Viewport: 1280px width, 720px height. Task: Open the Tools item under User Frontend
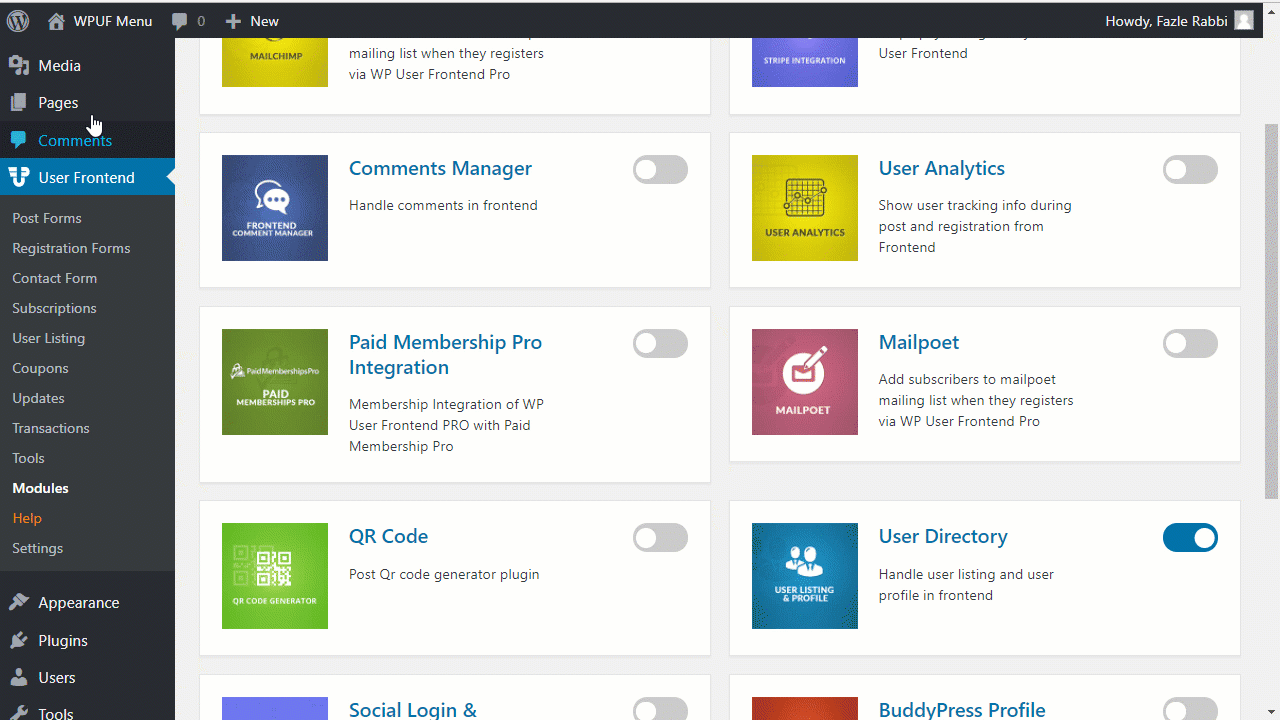(x=28, y=458)
